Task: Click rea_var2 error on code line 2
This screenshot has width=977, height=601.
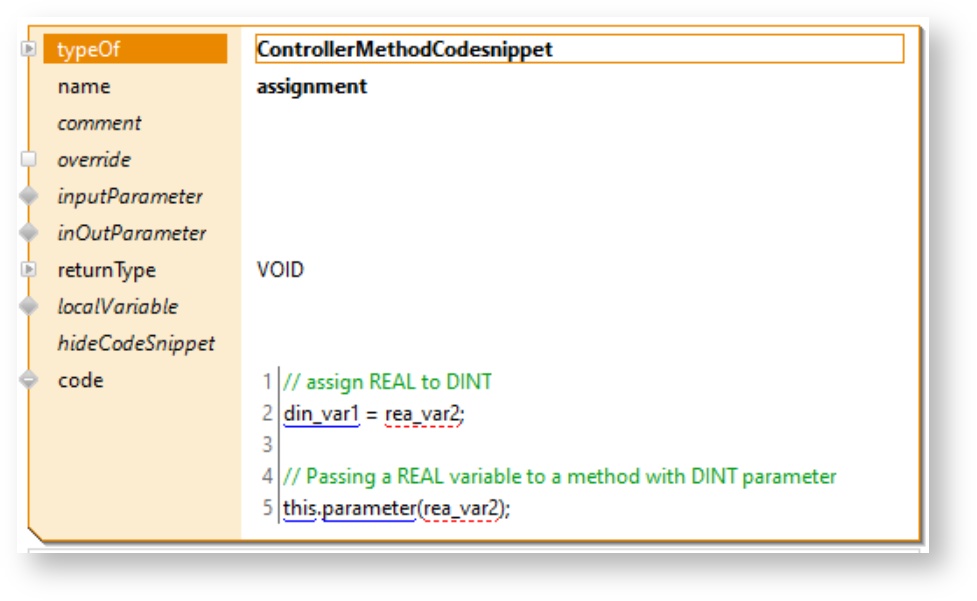Action: click(423, 413)
